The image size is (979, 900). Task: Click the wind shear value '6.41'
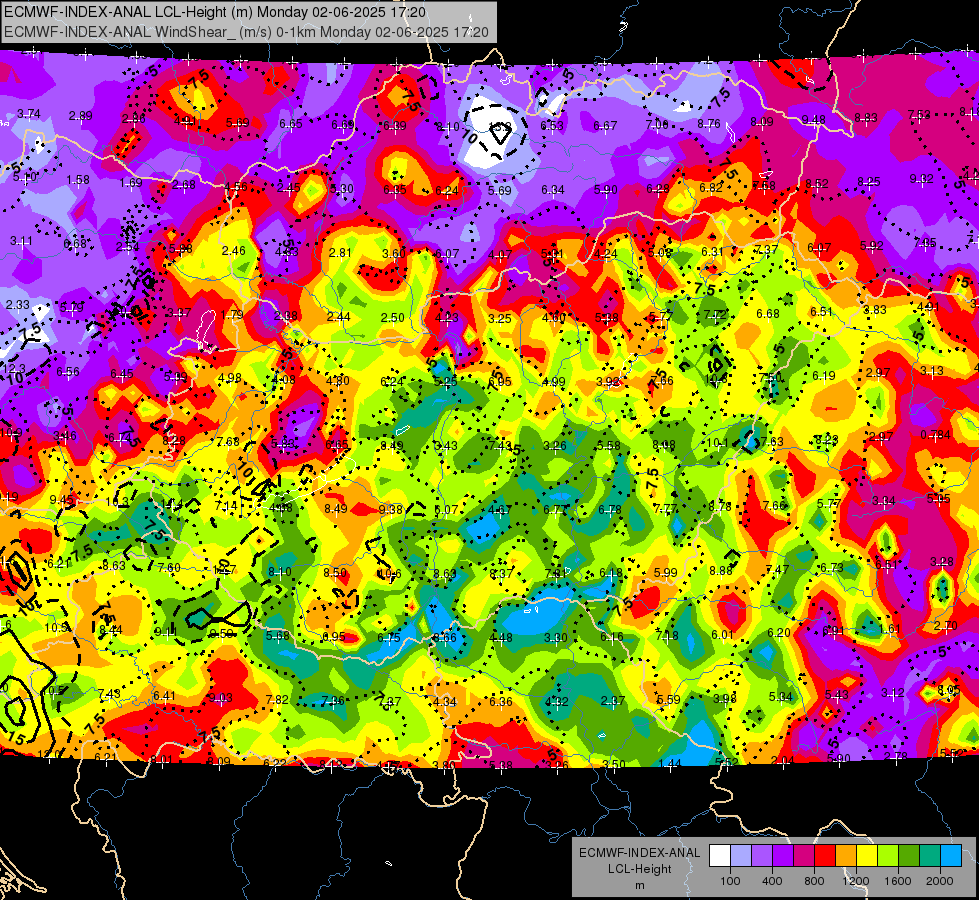[x=164, y=696]
